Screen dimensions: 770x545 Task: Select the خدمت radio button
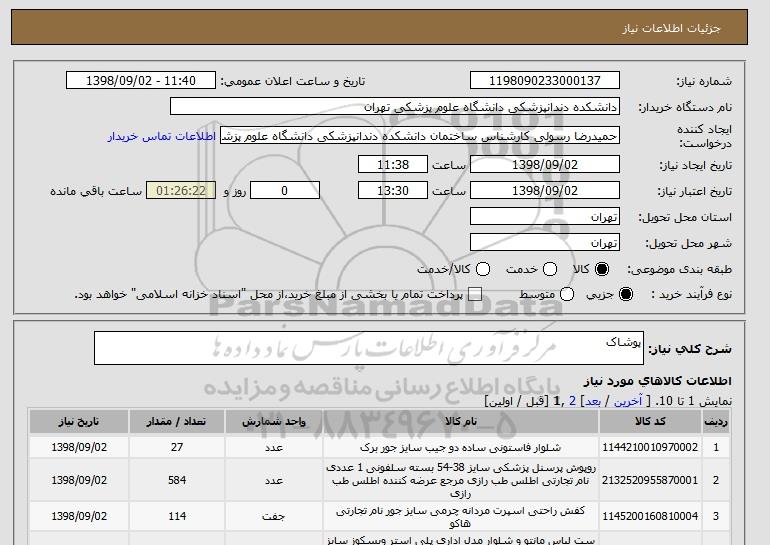pyautogui.click(x=550, y=269)
